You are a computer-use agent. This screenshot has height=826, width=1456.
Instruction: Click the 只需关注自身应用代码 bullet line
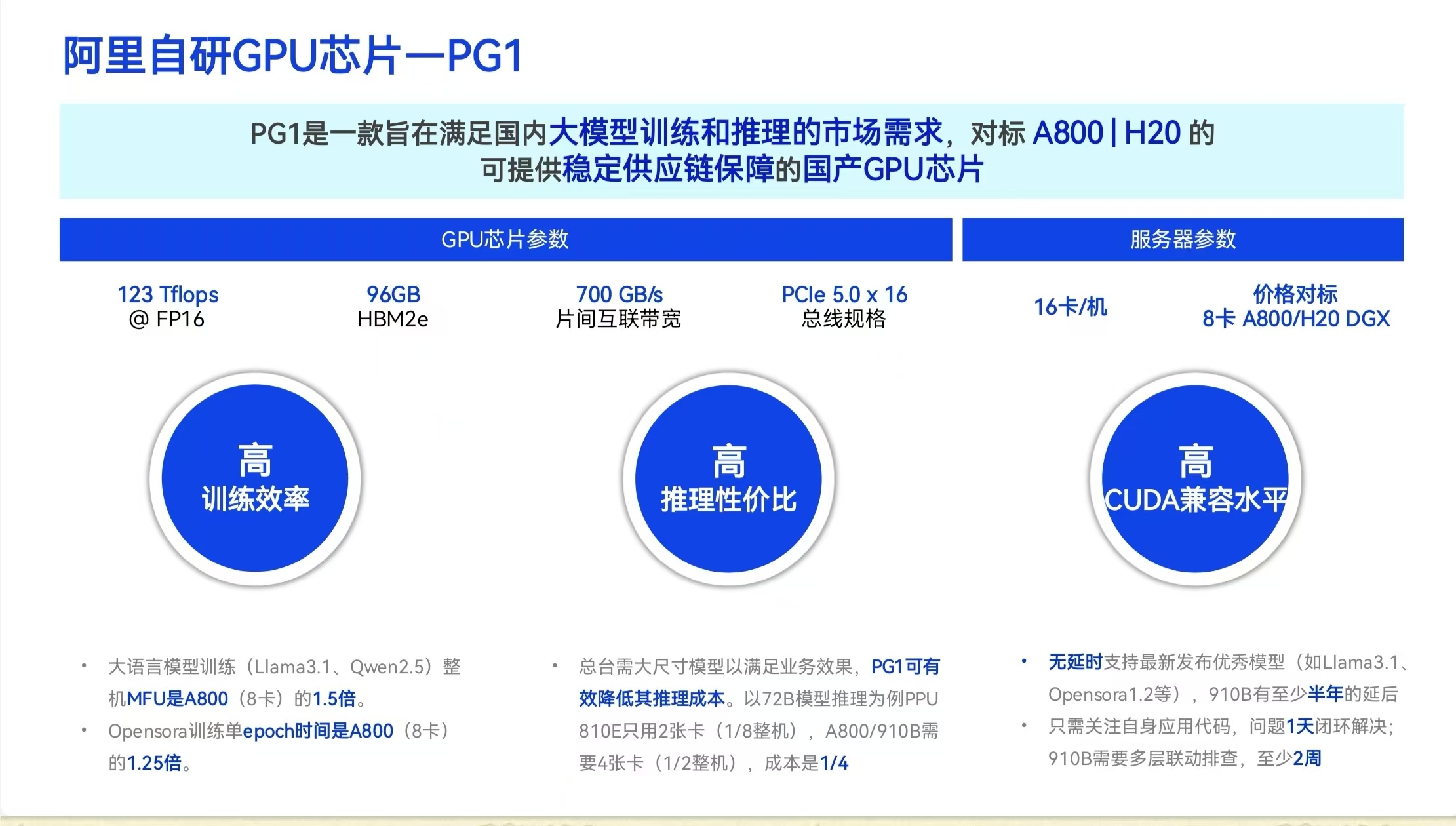point(1221,726)
